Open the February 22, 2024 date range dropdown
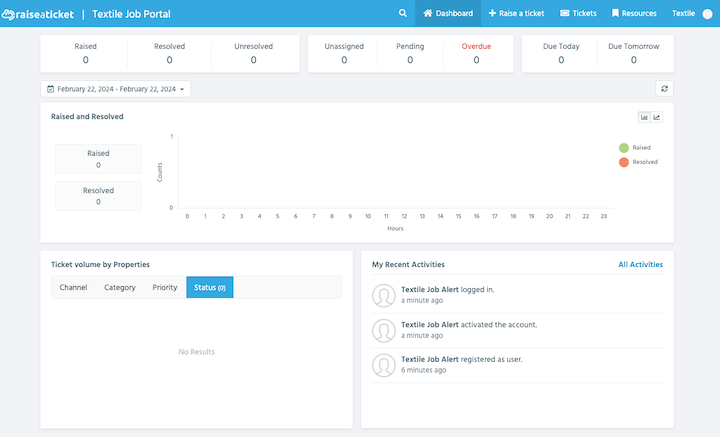Viewport: 720px width, 437px height. [x=116, y=89]
